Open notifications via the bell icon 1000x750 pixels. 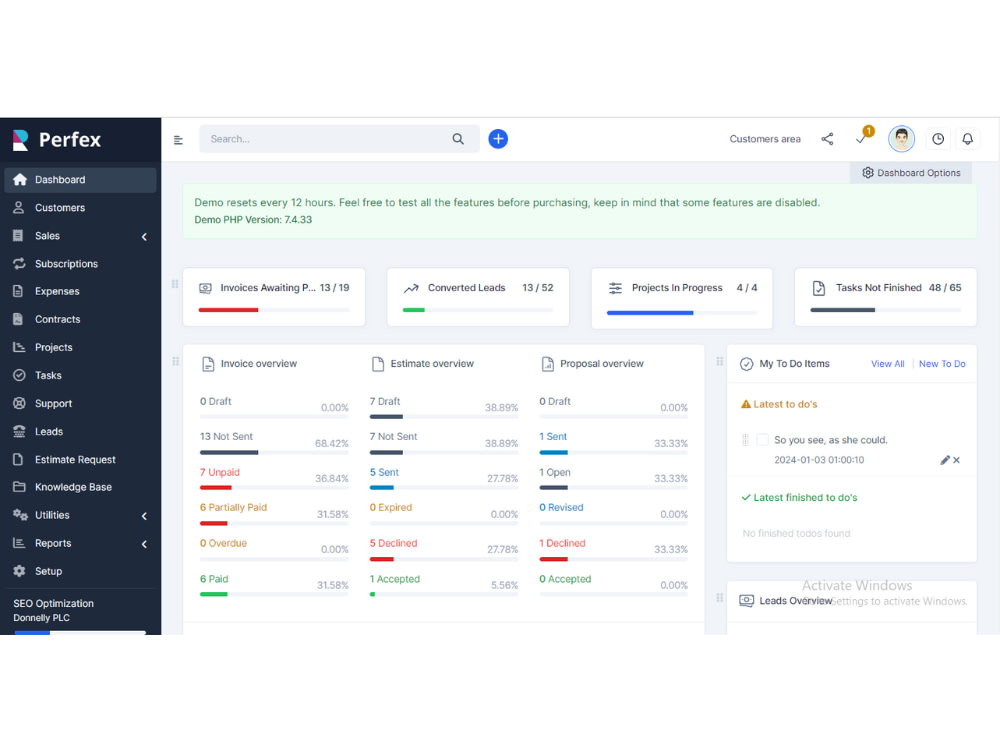tap(967, 139)
